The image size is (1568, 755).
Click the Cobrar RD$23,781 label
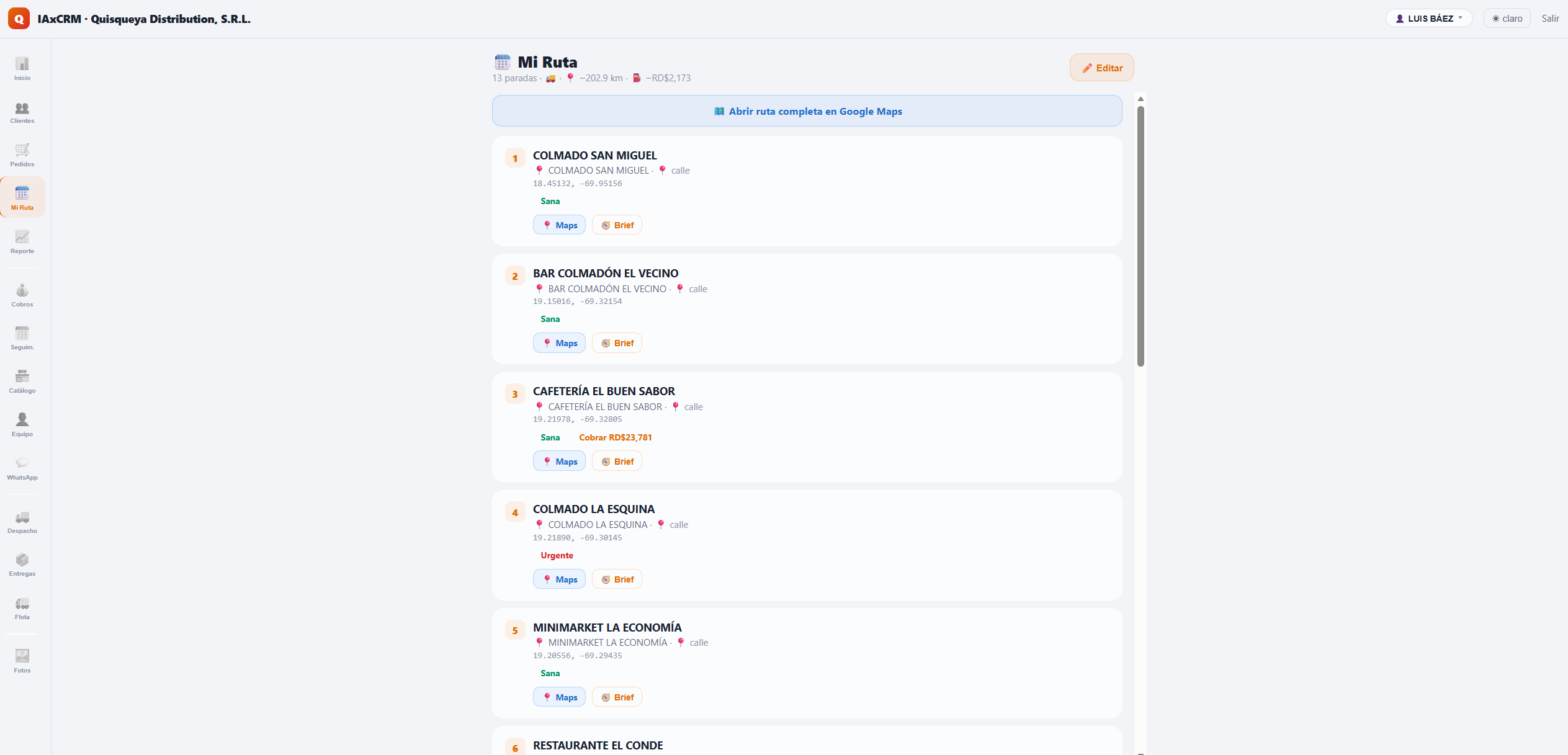click(616, 437)
